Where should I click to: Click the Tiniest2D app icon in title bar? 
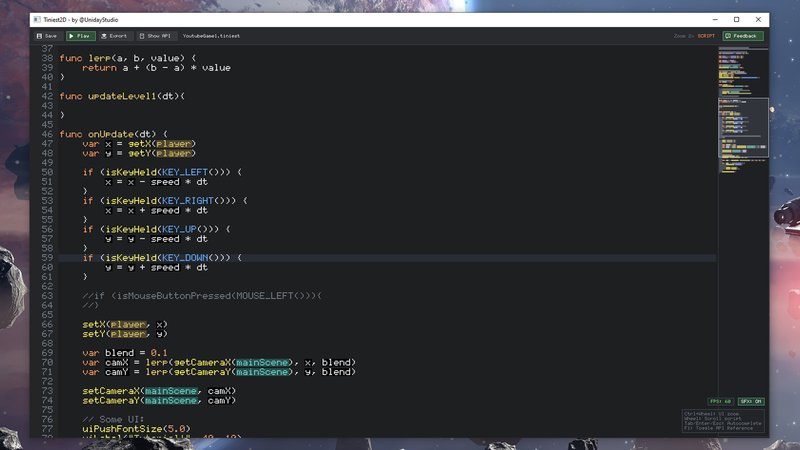point(37,19)
